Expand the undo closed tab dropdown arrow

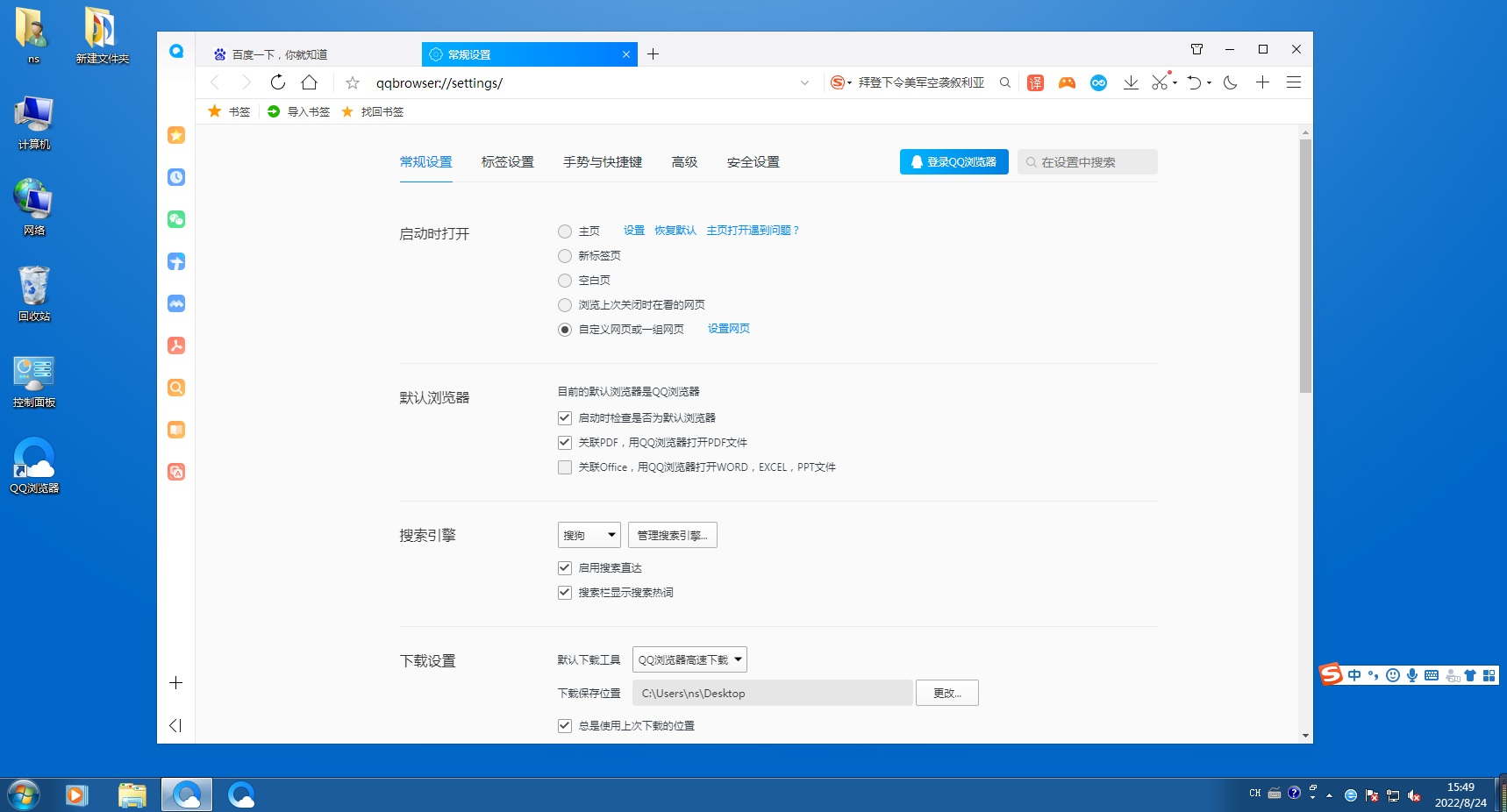(1209, 82)
